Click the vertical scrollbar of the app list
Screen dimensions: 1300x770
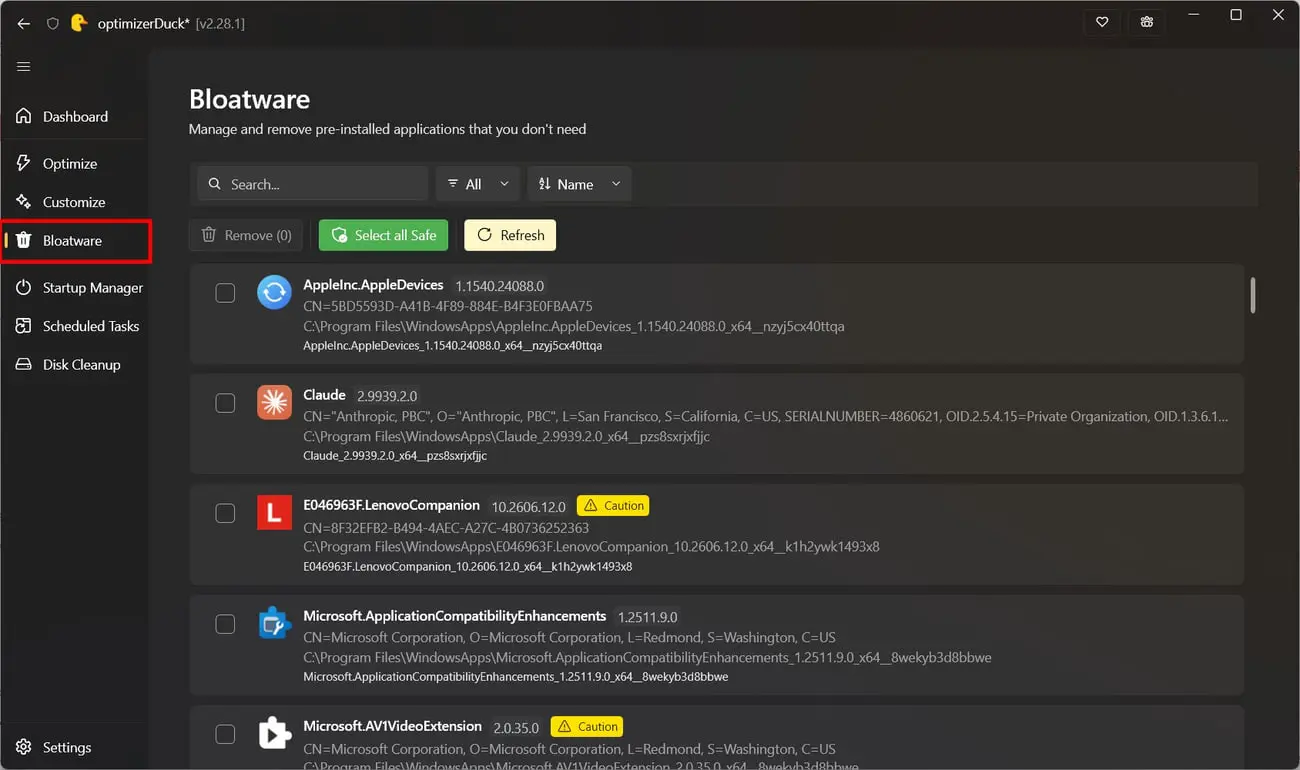[1252, 295]
